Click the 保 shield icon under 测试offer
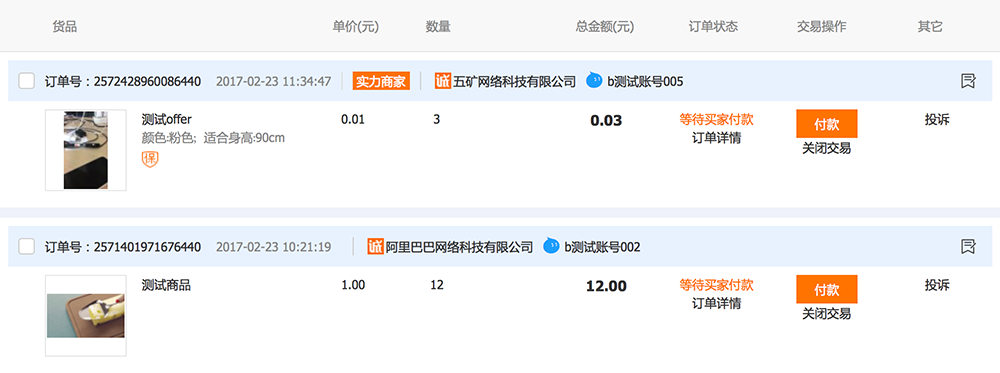This screenshot has height=373, width=1000. click(x=150, y=159)
